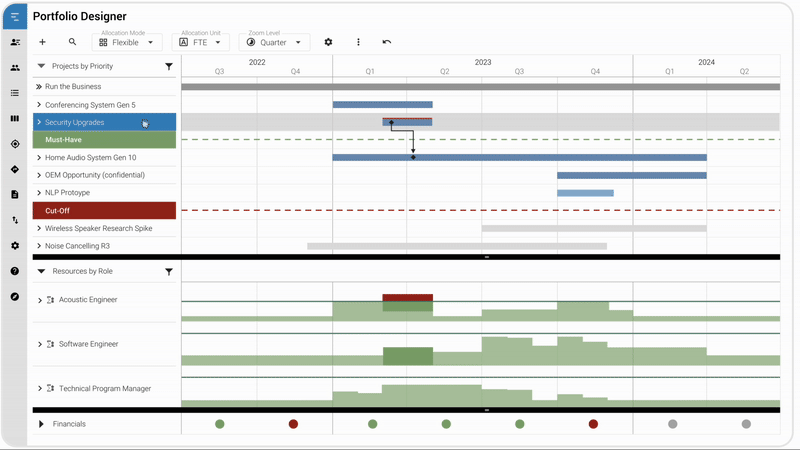The width and height of the screenshot is (800, 450).
Task: Open the Allocation Unit FTE dropdown
Action: (200, 43)
